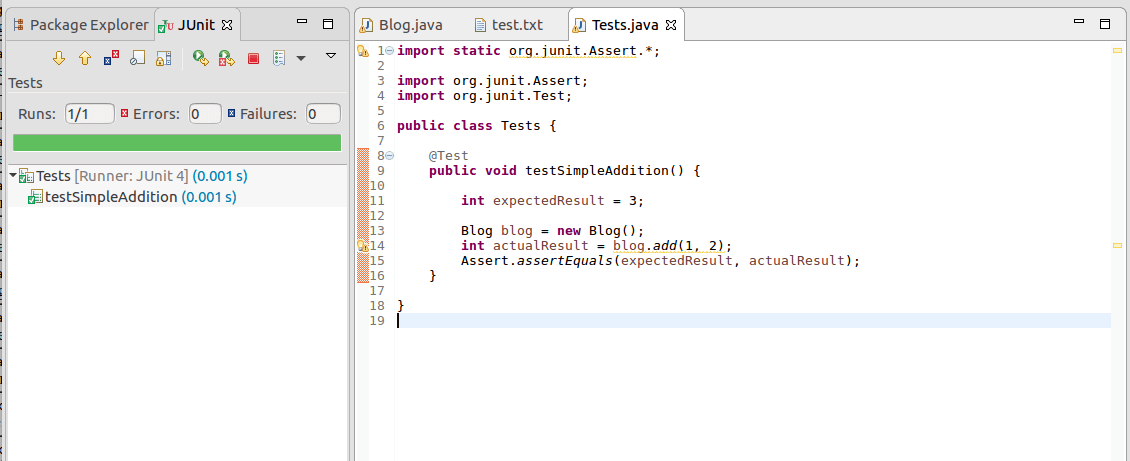Screen dimensions: 1130x461
Task: Click the @Test annotation
Action: click(448, 155)
